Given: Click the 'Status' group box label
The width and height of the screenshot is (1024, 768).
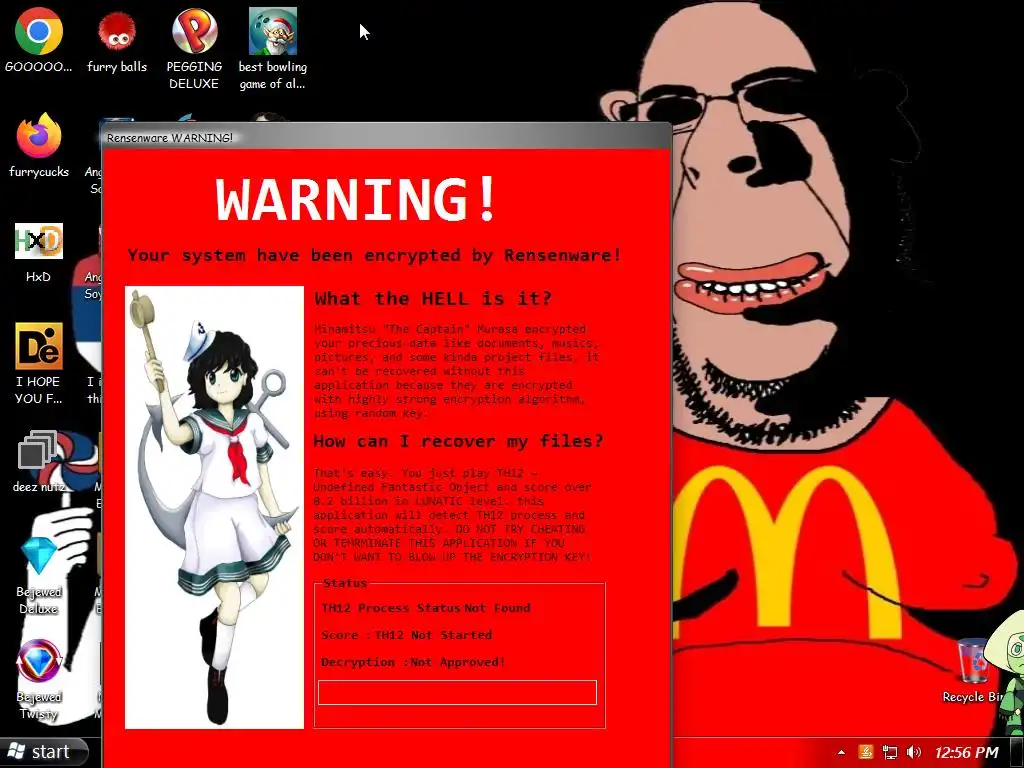Looking at the screenshot, I should tap(345, 583).
